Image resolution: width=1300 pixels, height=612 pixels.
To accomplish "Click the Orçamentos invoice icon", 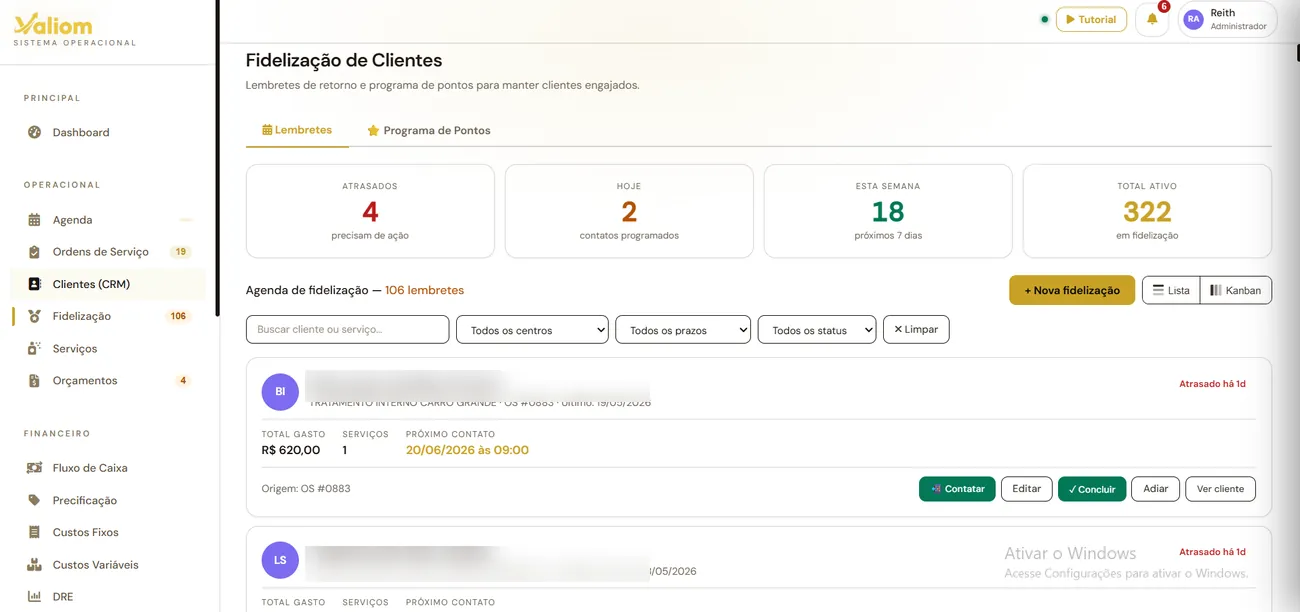I will (x=34, y=381).
